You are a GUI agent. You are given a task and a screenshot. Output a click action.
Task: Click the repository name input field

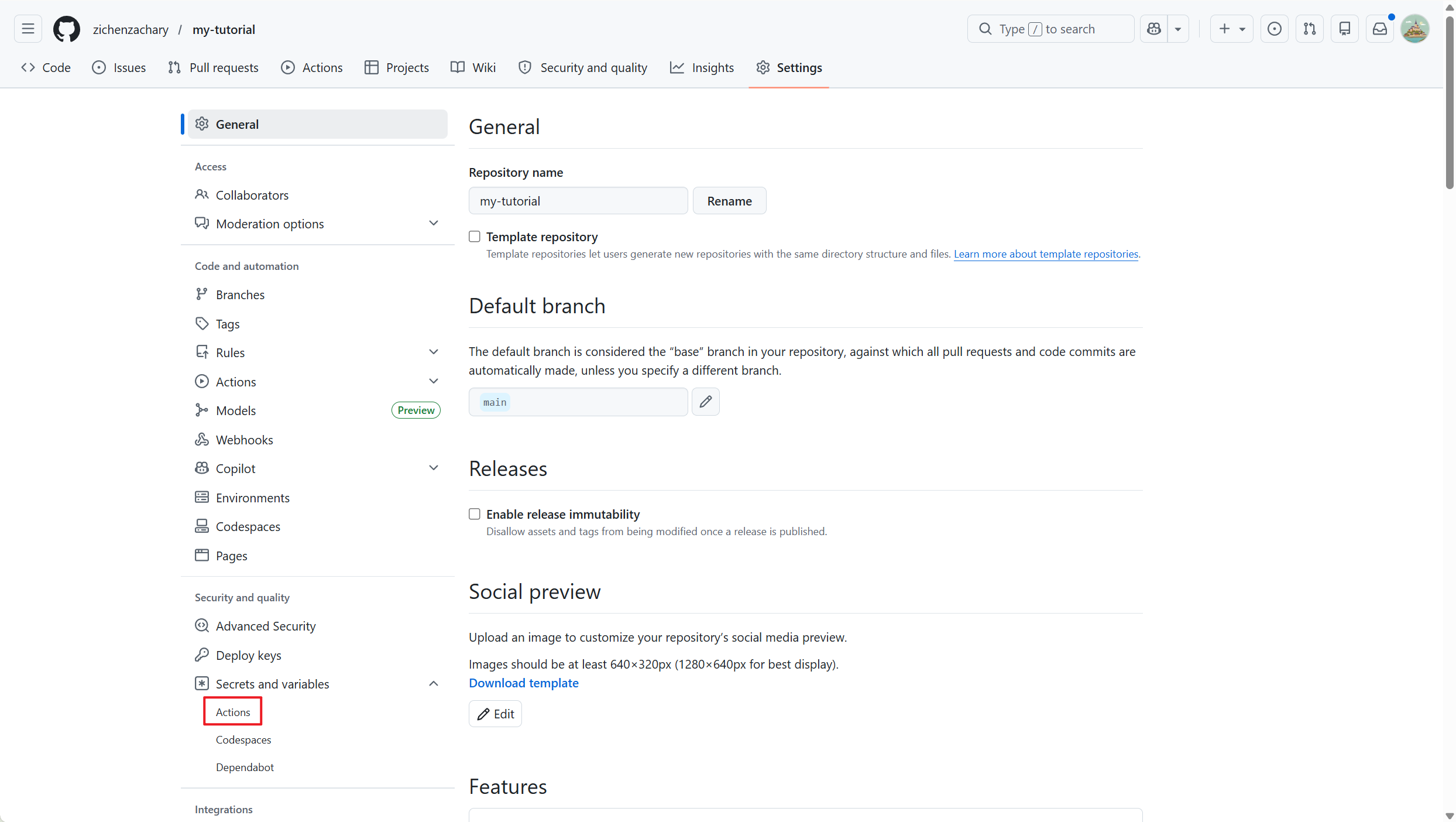578,201
